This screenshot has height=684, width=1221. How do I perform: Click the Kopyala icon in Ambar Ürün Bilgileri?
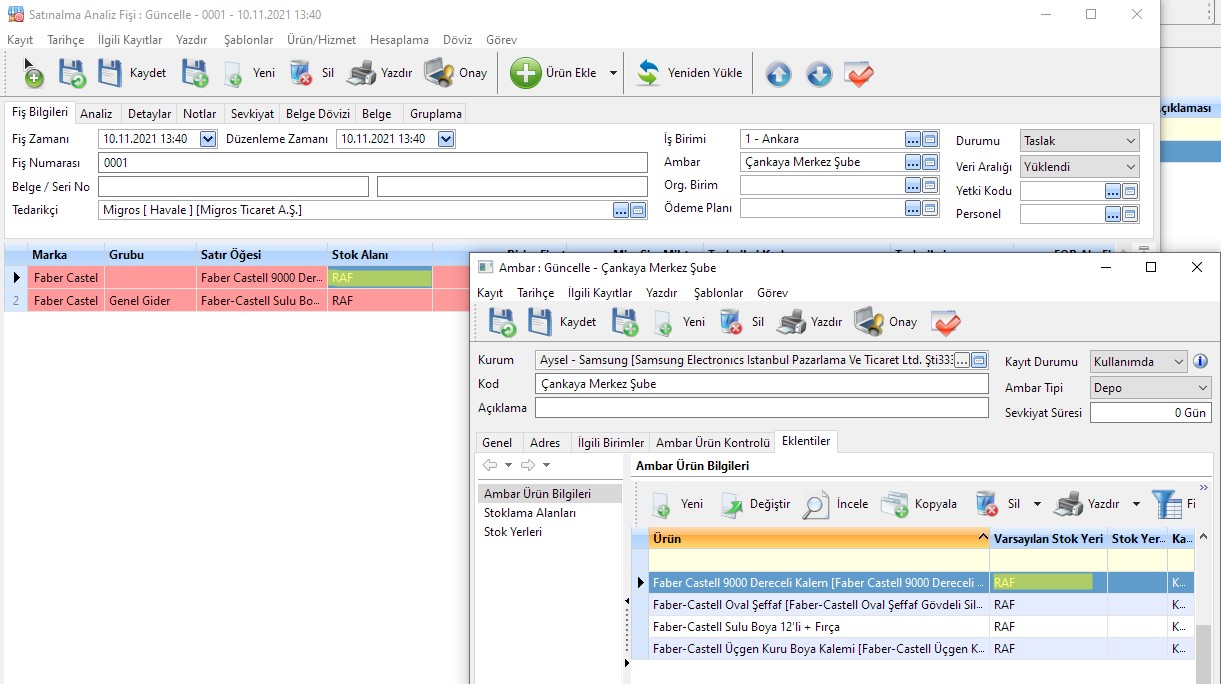895,504
